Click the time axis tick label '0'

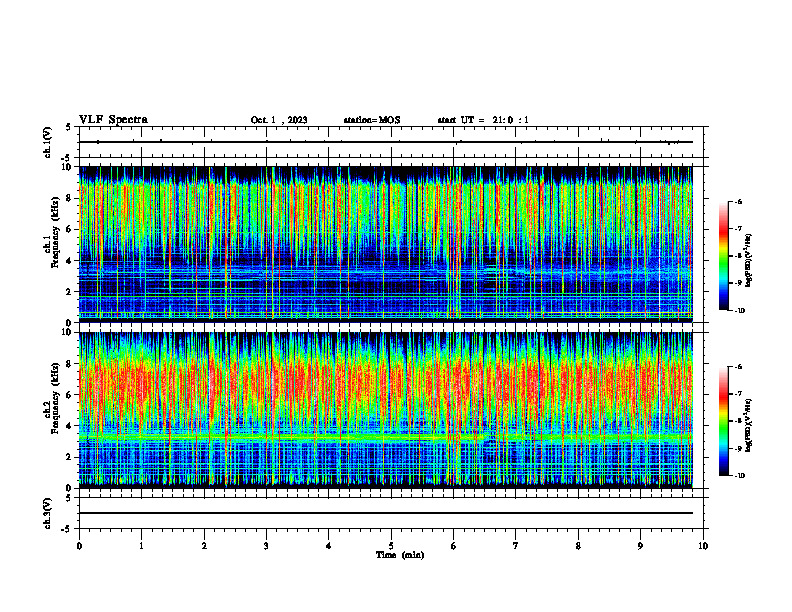pos(79,546)
